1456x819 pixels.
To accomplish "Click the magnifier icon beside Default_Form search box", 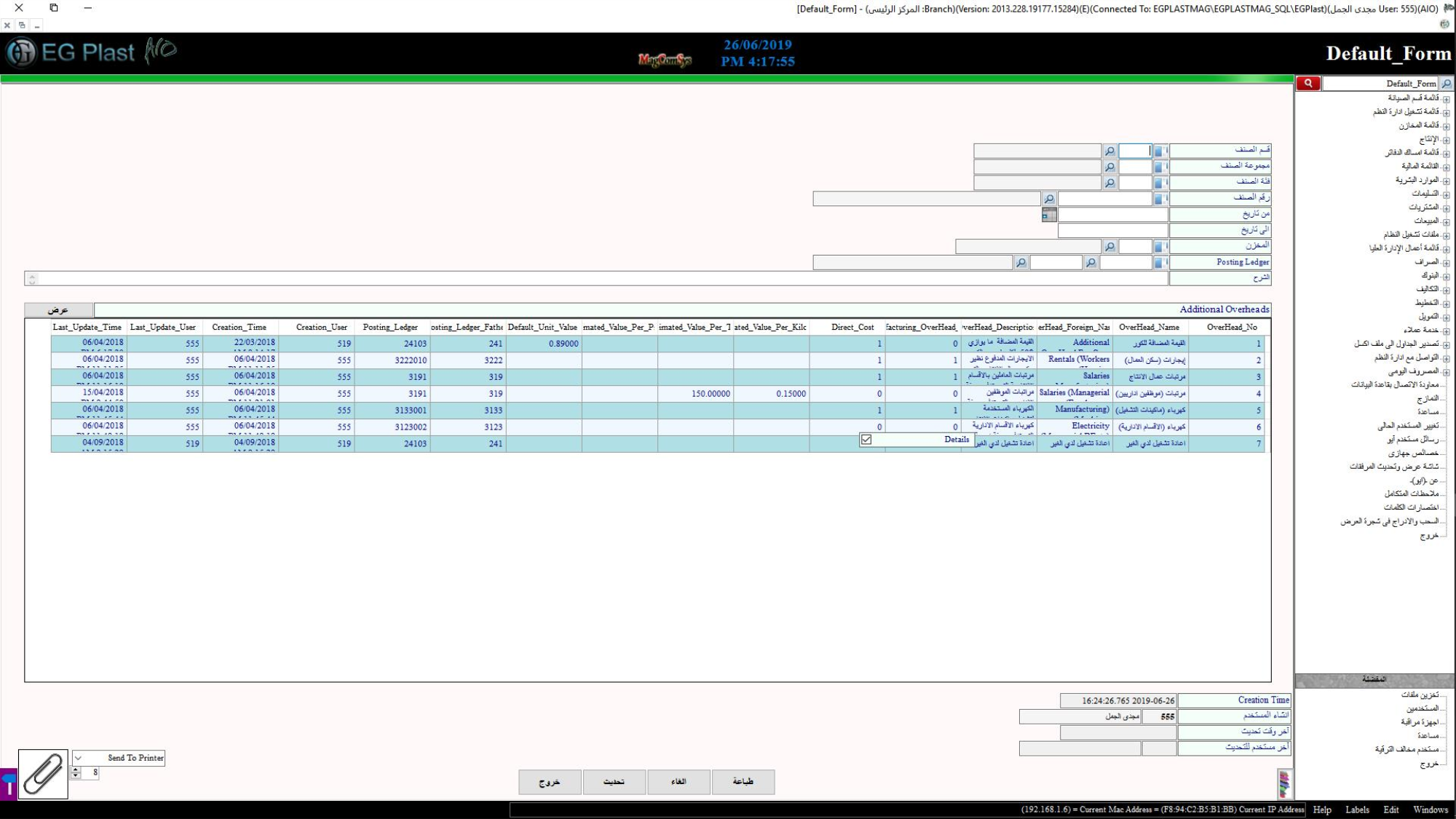I will 1447,84.
